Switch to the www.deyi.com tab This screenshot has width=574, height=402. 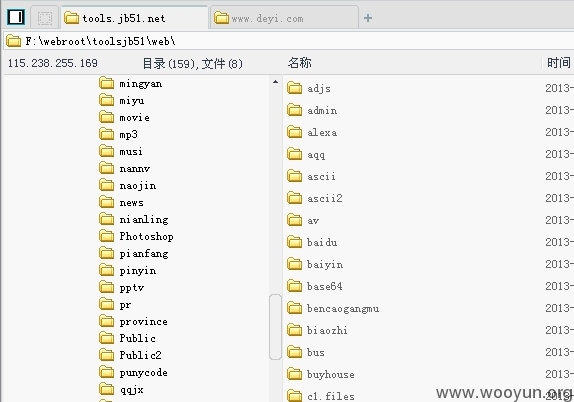(x=284, y=18)
